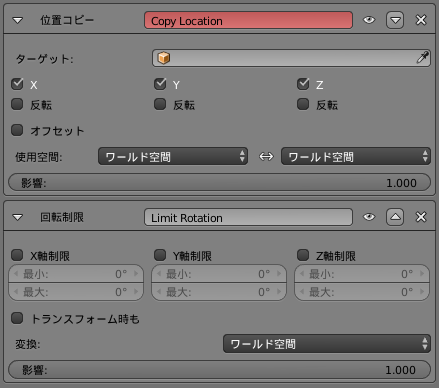Open the 変換 ワールド空間 dropdown
The image size is (439, 388).
327,344
